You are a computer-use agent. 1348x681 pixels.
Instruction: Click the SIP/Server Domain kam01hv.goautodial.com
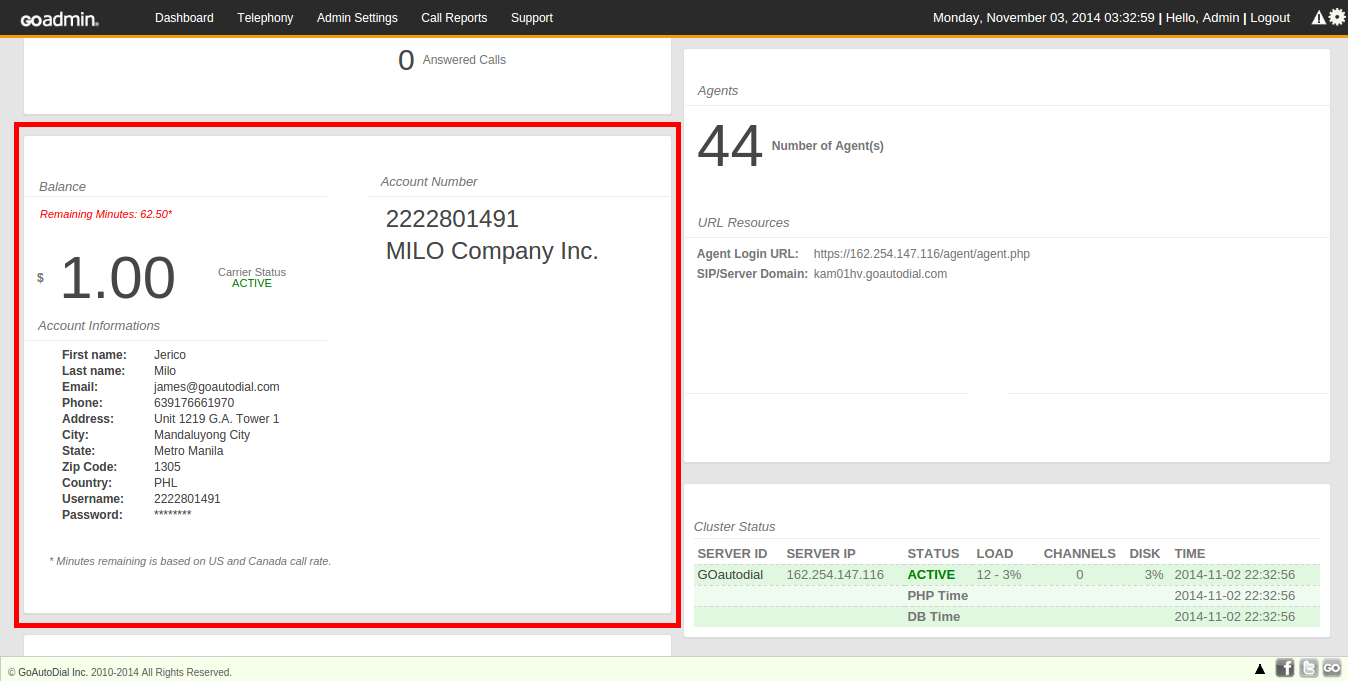(x=880, y=274)
